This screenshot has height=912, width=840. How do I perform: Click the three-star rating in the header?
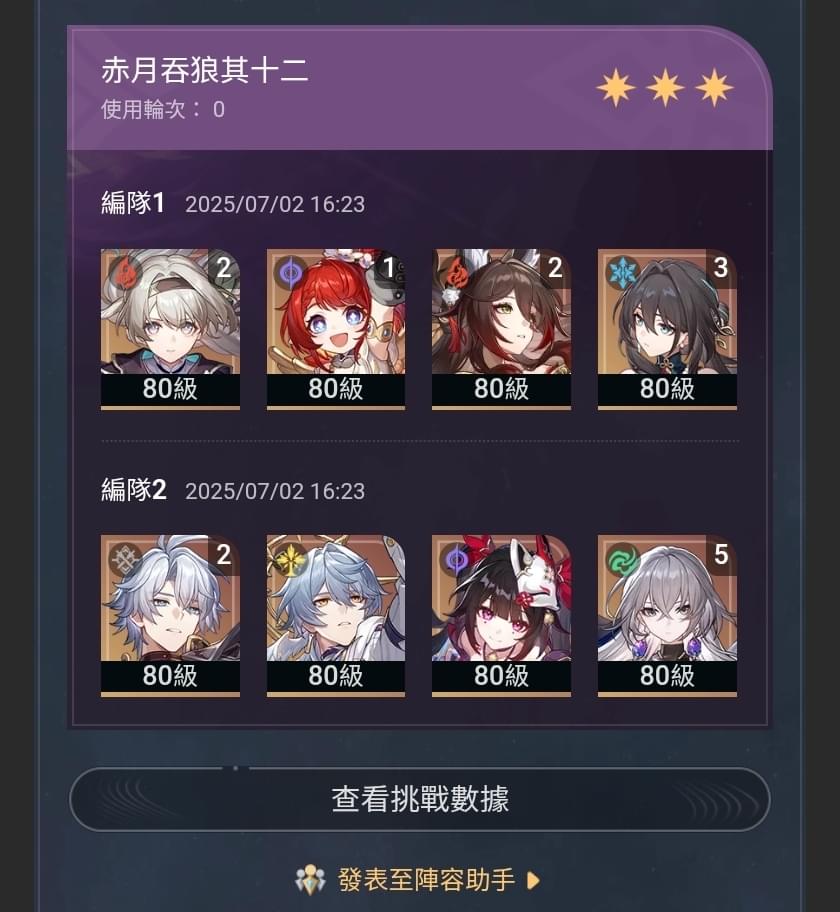pyautogui.click(x=665, y=88)
